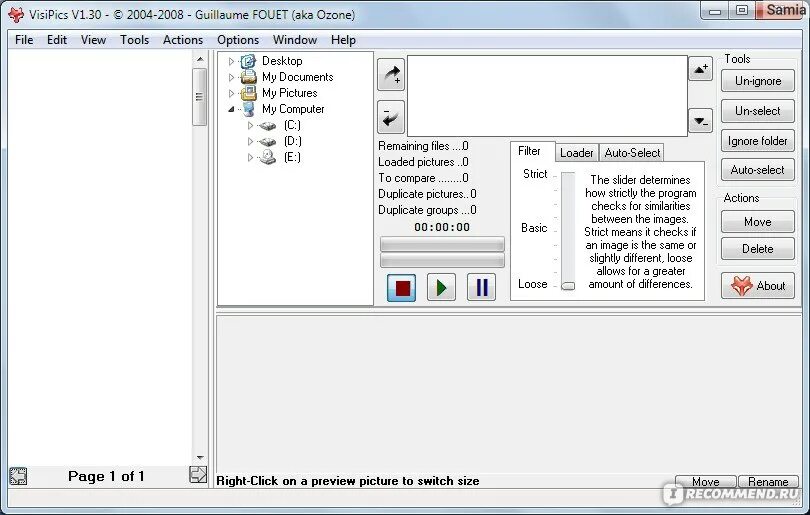Image resolution: width=810 pixels, height=515 pixels.
Task: Click the fit-to-window icon beside Page 1 of 1
Action: (x=18, y=476)
